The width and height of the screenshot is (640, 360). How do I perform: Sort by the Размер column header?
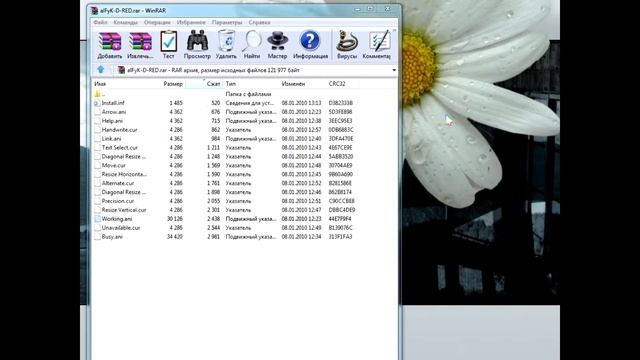[x=173, y=84]
